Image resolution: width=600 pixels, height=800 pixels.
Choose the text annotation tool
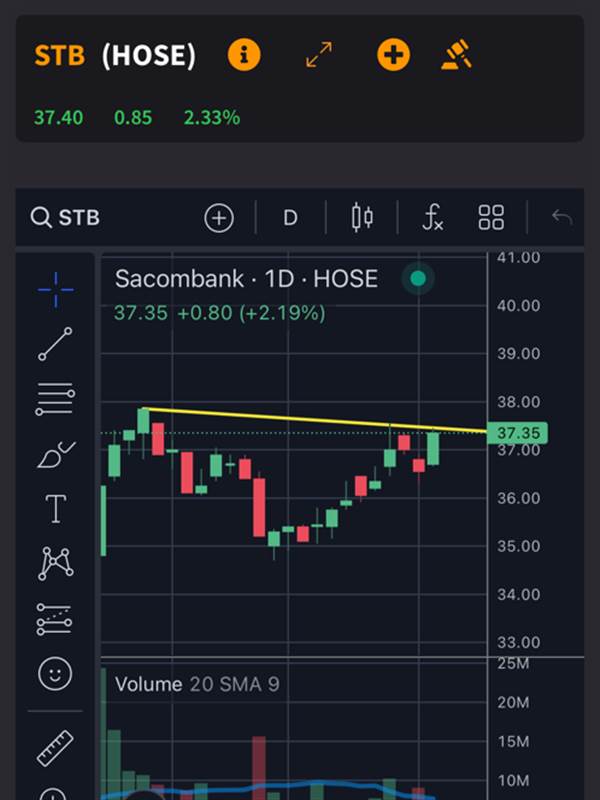(56, 509)
